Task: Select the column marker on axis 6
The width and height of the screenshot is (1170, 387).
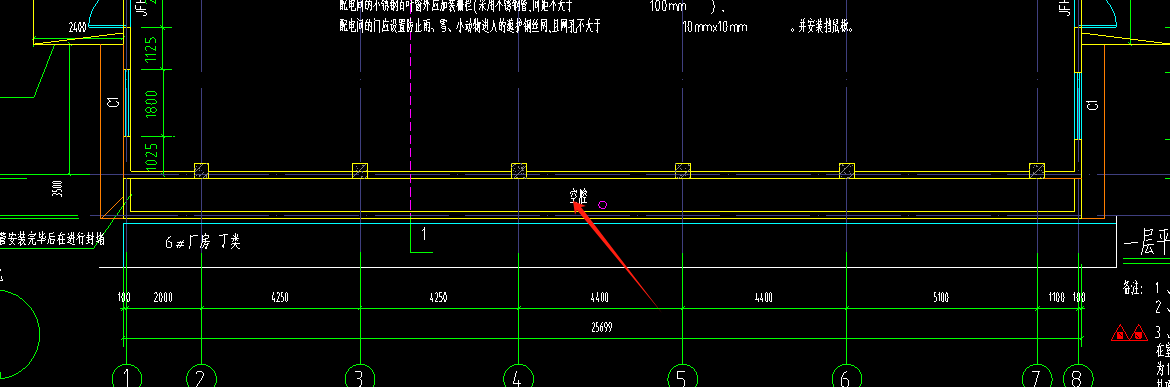Action: click(x=846, y=171)
